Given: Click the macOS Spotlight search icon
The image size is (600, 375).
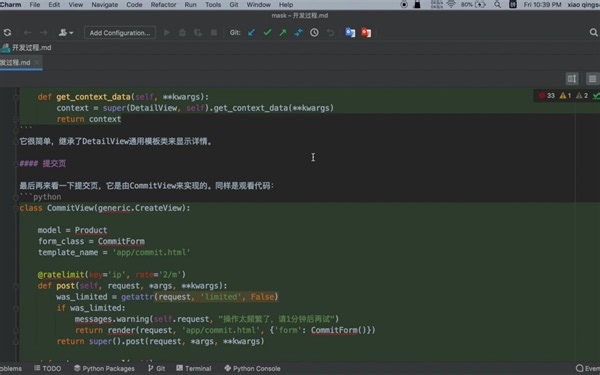Looking at the screenshot, I should (497, 5).
